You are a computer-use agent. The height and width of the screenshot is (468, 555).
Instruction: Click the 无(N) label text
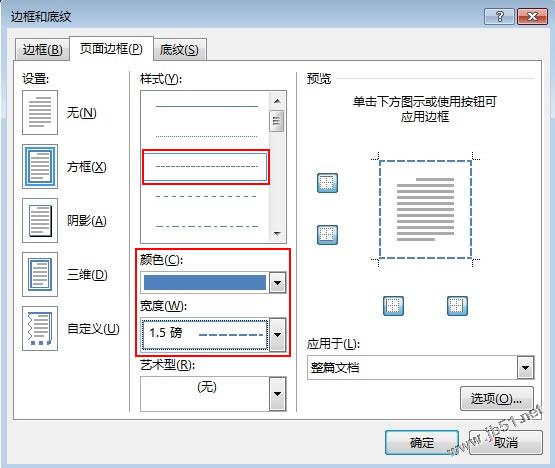[82, 113]
